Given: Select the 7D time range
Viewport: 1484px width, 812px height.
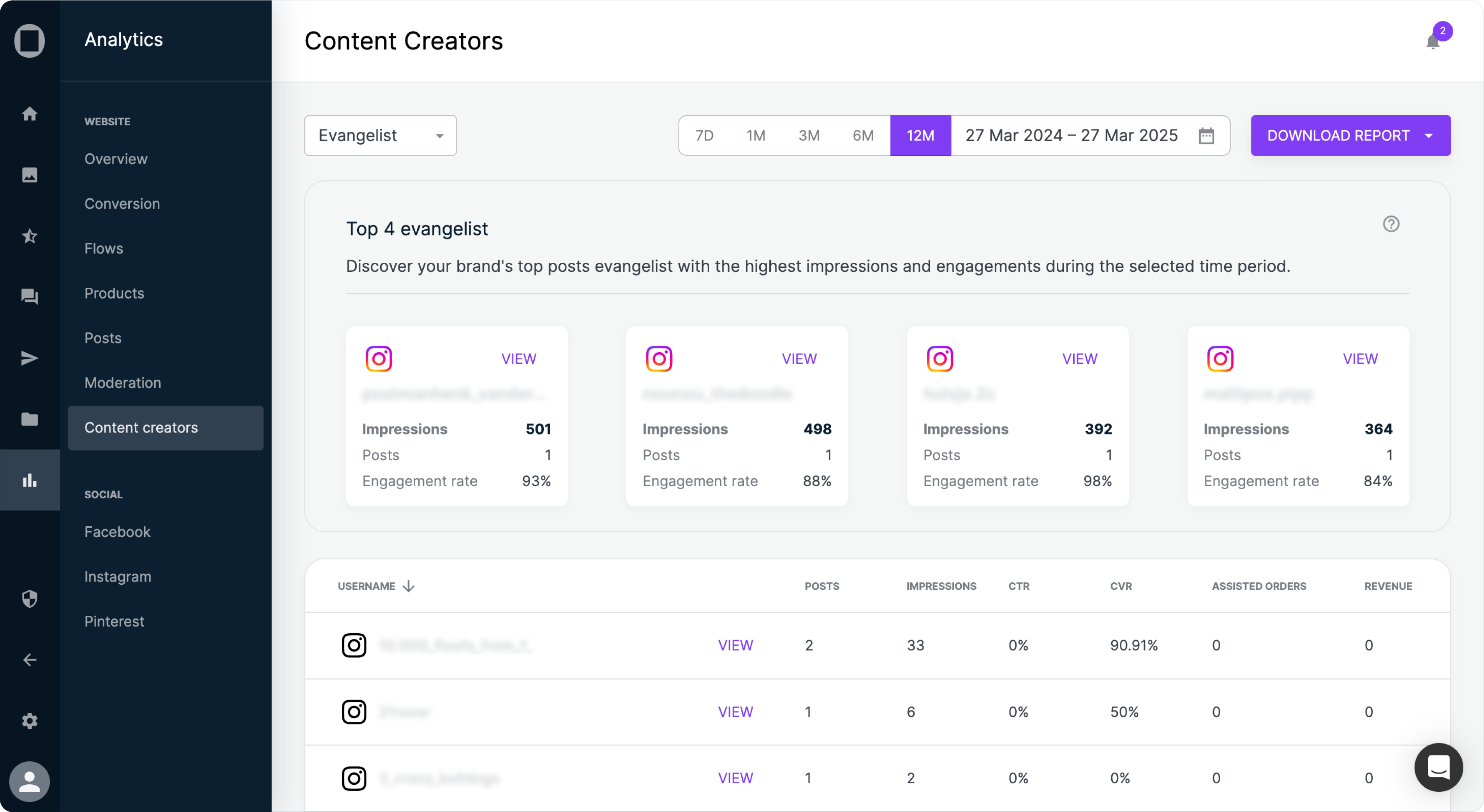Looking at the screenshot, I should (704, 135).
